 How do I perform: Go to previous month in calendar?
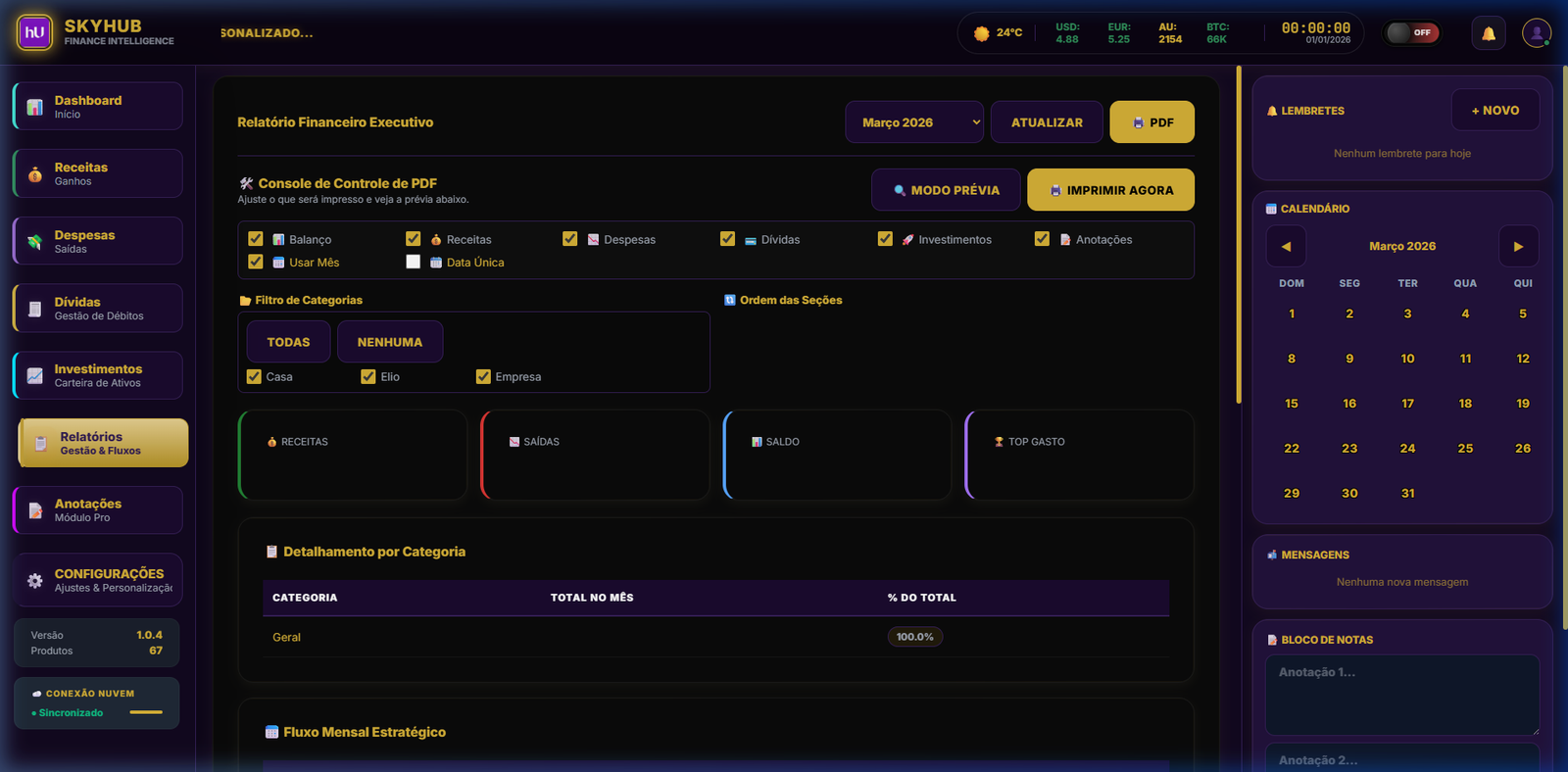(x=1286, y=247)
